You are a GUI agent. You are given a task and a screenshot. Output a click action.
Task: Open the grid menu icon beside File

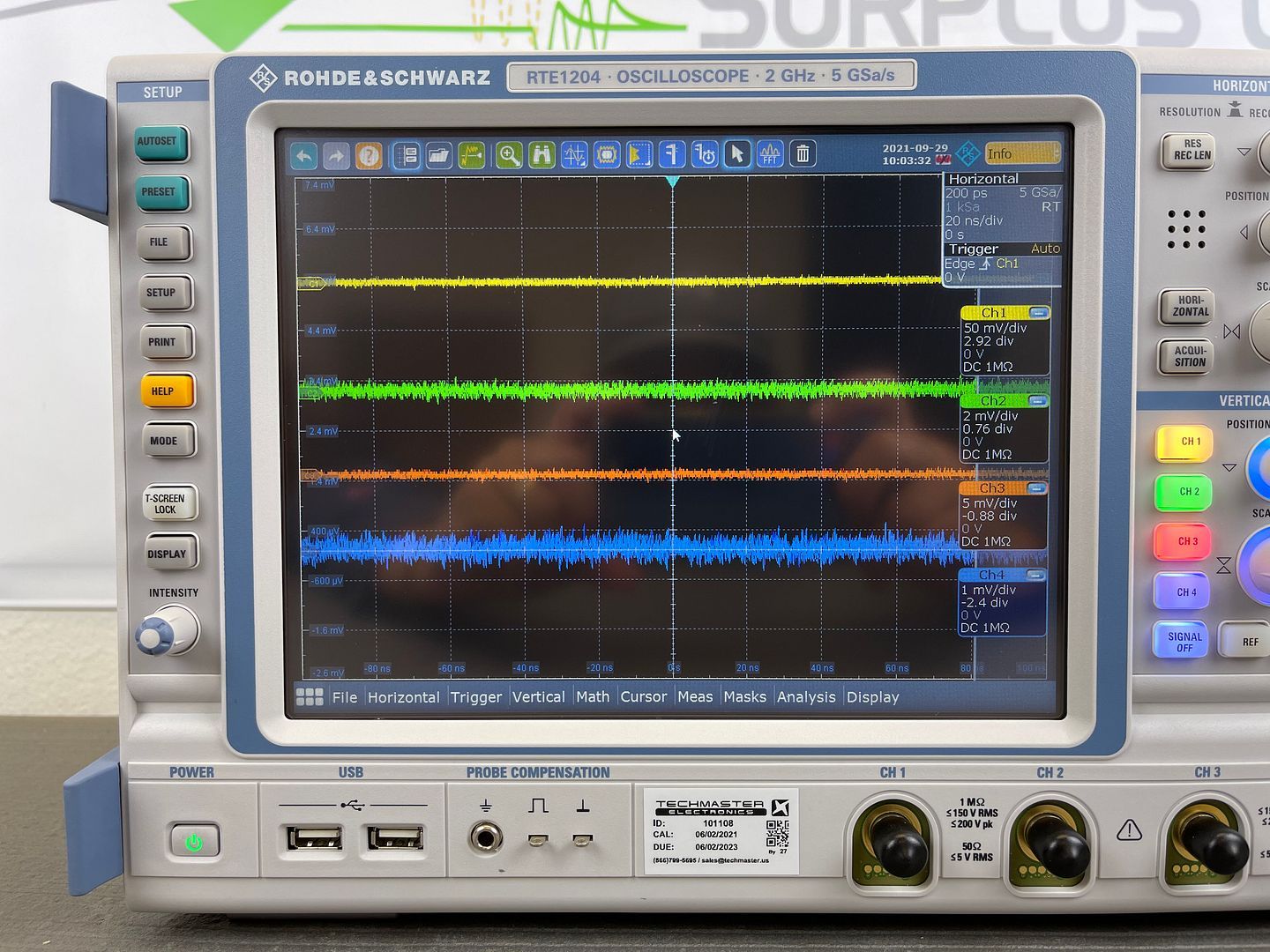pyautogui.click(x=310, y=697)
